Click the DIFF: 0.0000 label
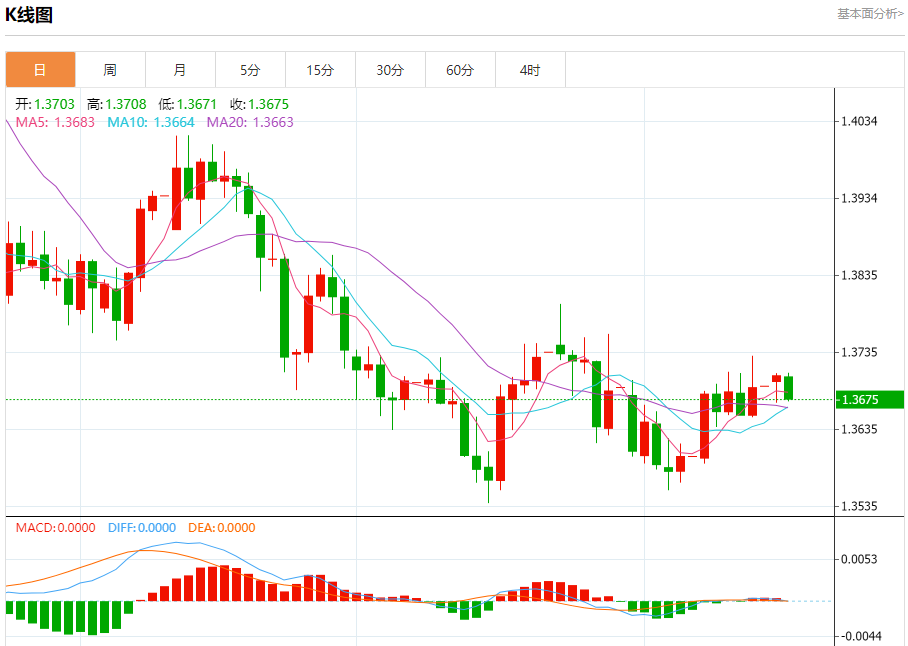 click(x=142, y=527)
